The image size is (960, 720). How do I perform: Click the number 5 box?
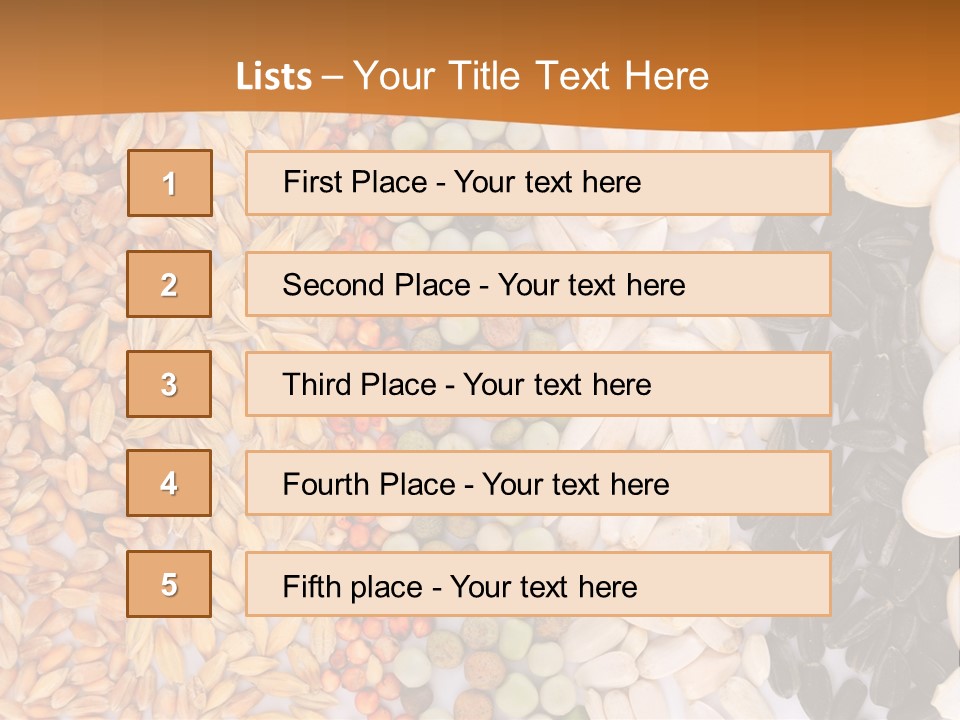[x=169, y=584]
